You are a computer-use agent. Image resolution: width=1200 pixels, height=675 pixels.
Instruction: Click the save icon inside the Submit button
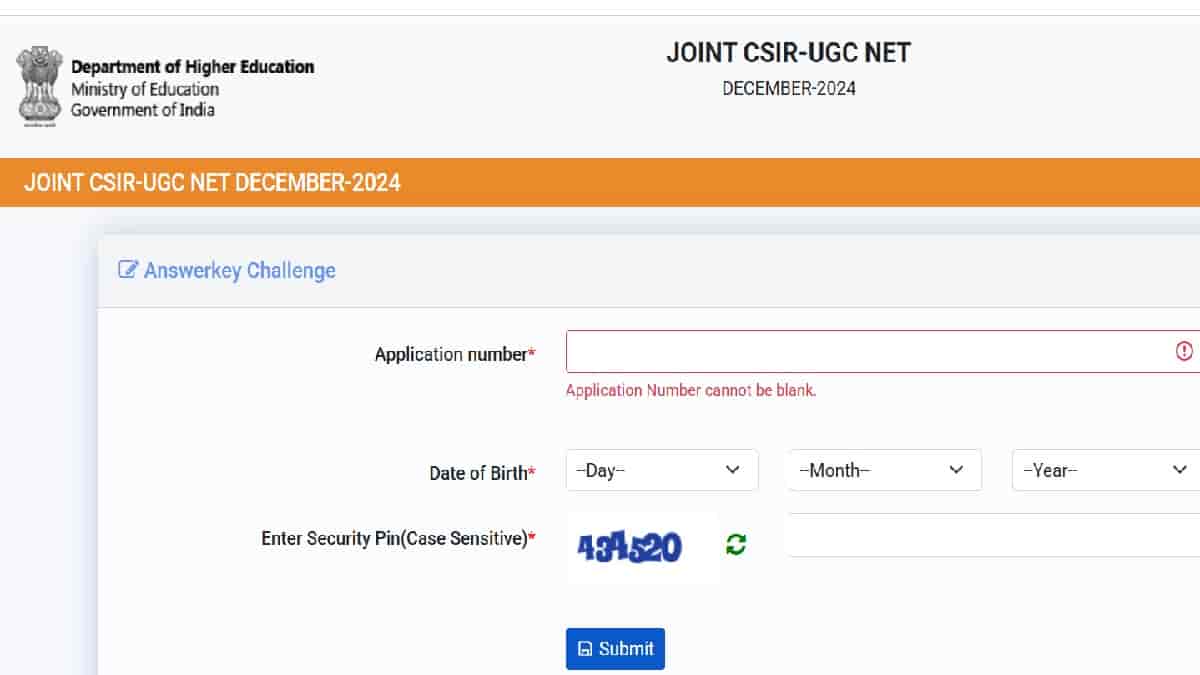coord(585,648)
